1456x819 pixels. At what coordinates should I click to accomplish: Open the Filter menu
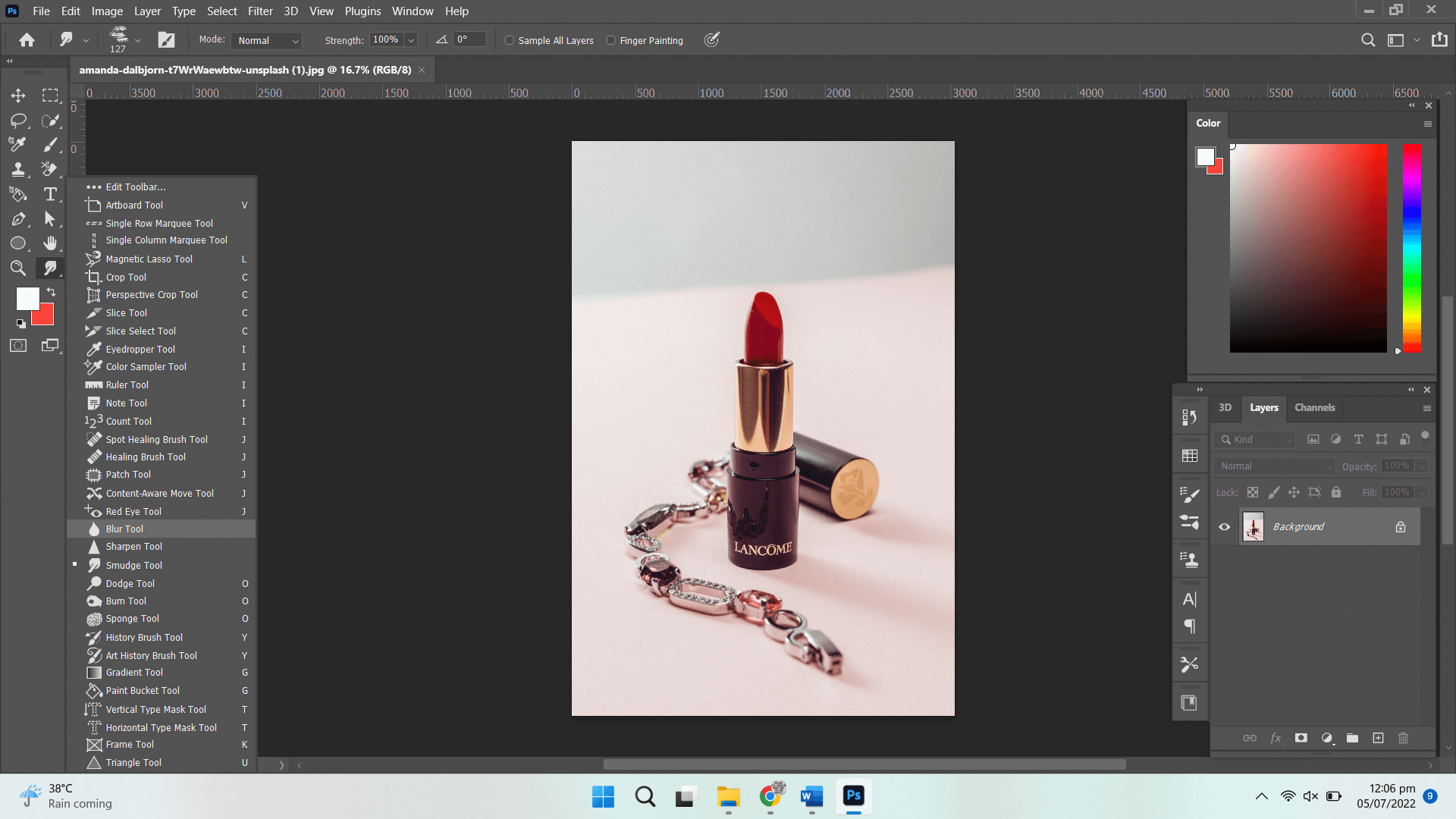[260, 11]
